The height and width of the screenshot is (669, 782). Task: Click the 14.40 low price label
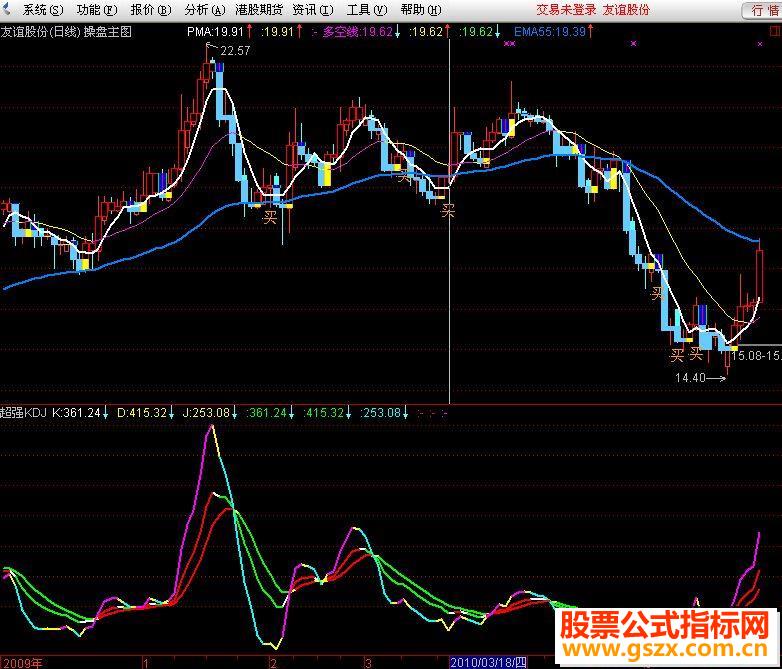pyautogui.click(x=690, y=378)
